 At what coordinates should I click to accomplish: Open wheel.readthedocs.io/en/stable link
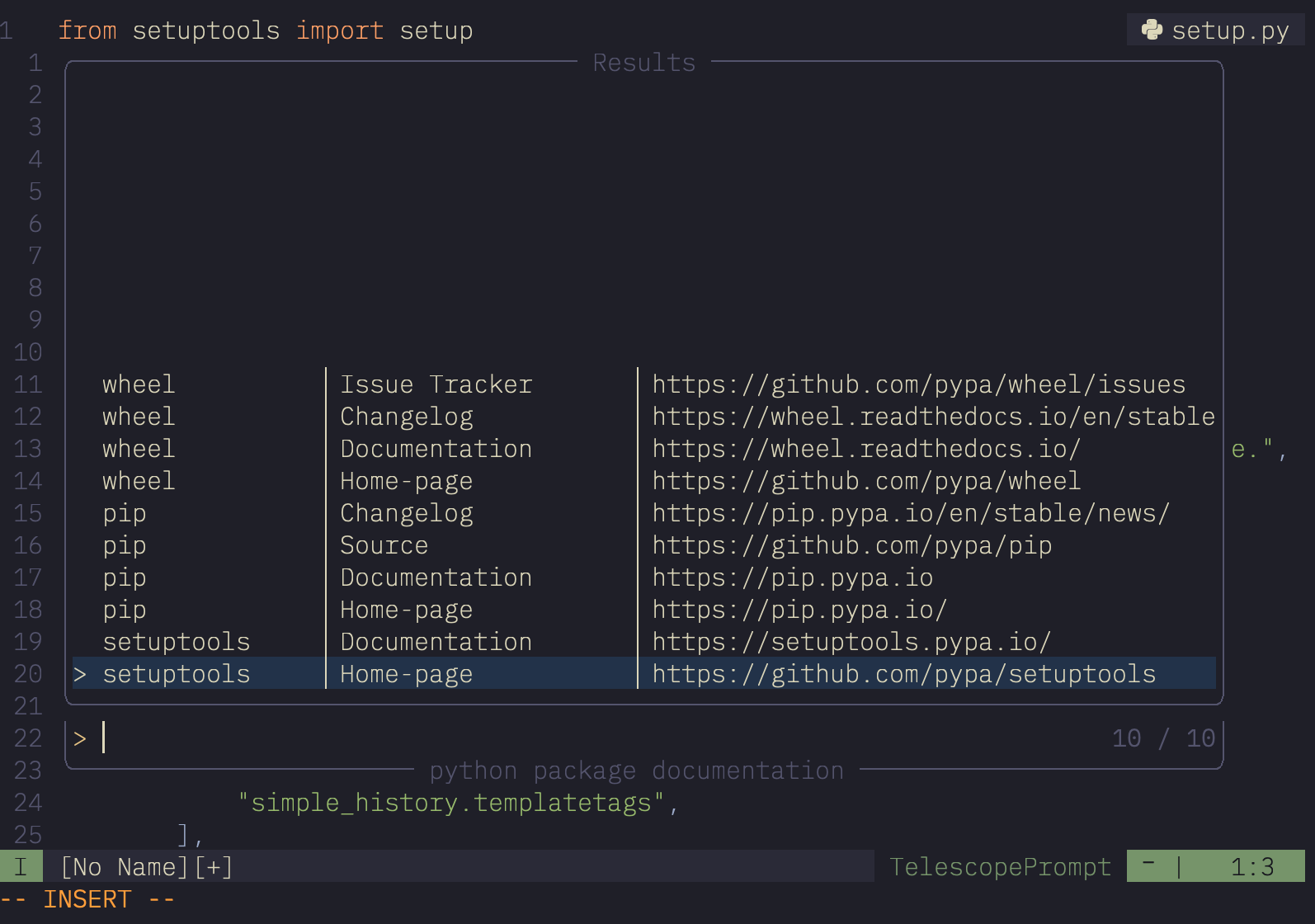pos(933,417)
